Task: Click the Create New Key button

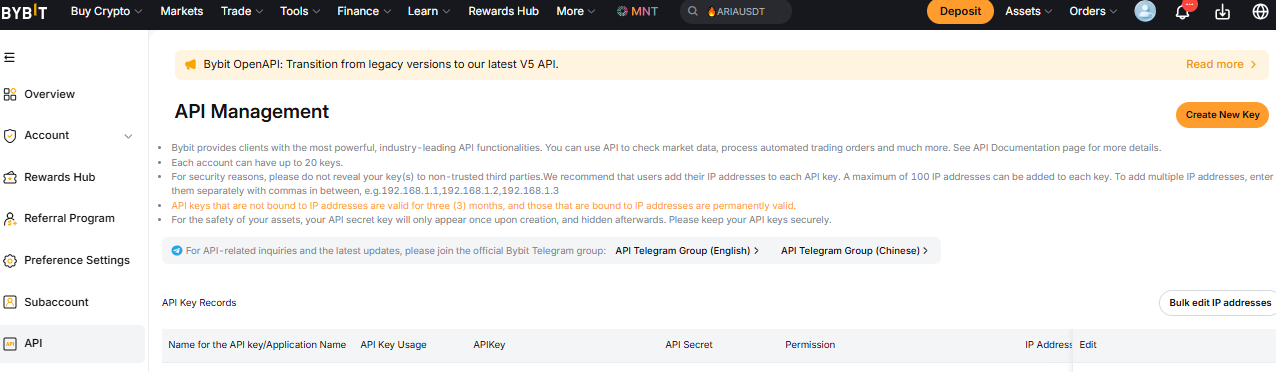Action: 1222,115
